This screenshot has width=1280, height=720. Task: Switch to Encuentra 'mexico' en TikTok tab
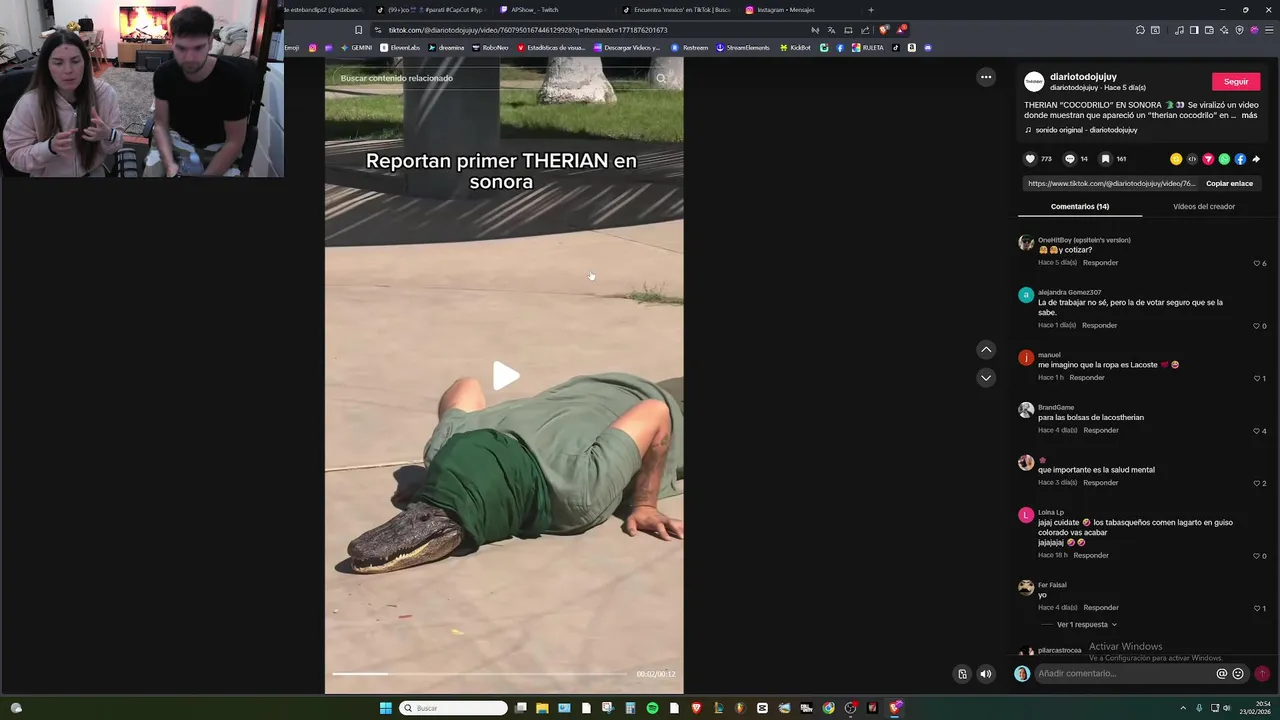pyautogui.click(x=679, y=10)
